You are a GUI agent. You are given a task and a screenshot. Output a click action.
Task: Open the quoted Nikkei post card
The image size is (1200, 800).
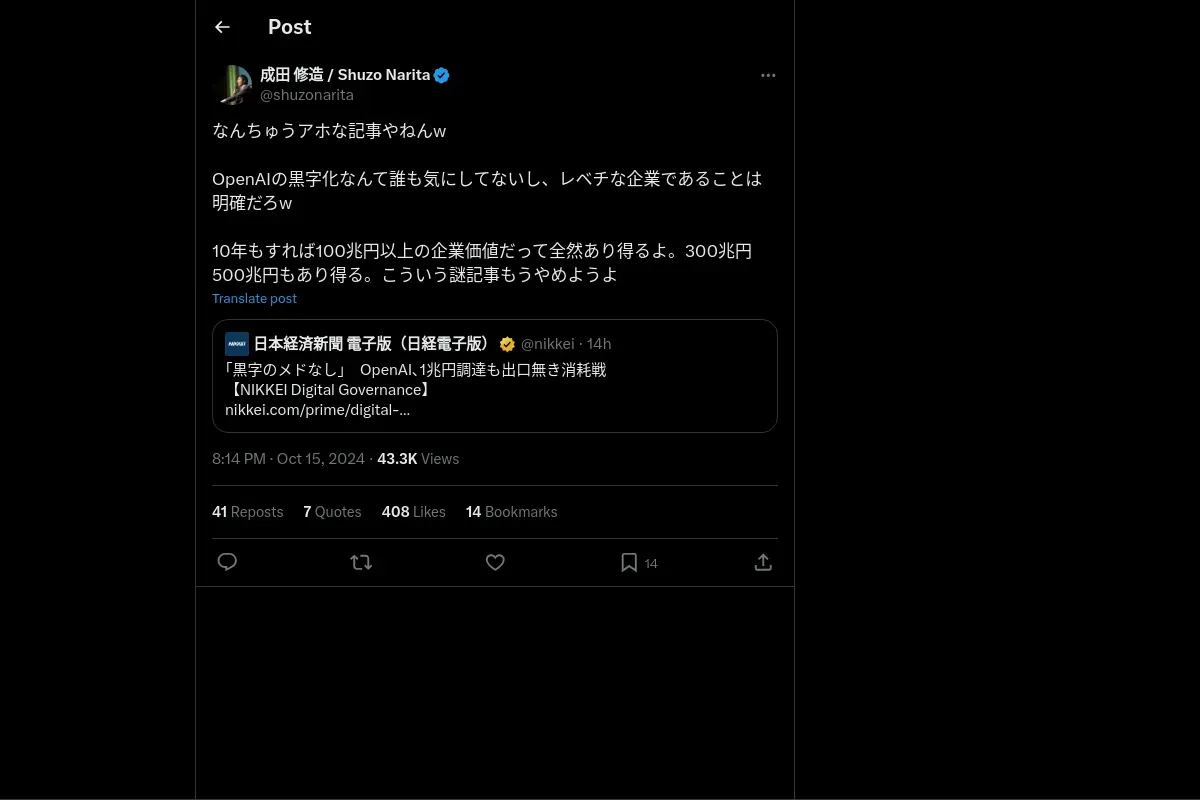(x=495, y=376)
